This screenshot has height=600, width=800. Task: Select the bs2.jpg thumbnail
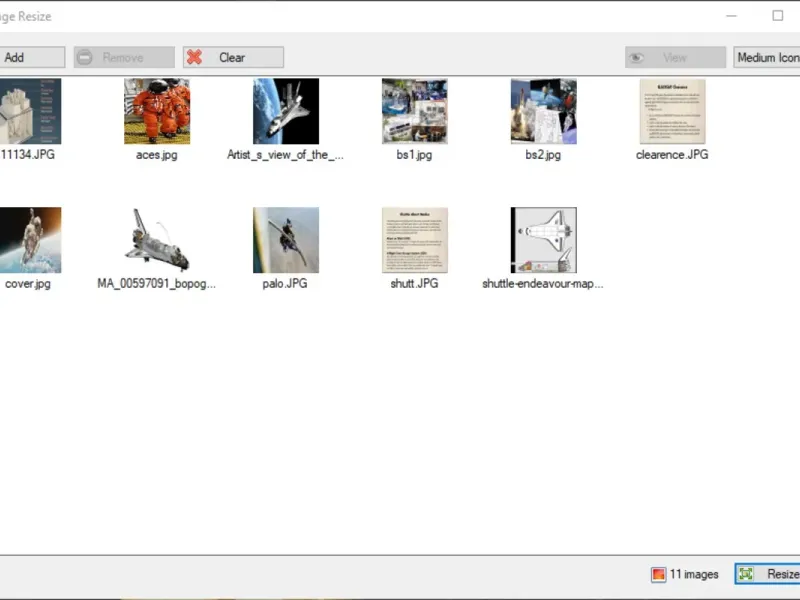pos(544,111)
